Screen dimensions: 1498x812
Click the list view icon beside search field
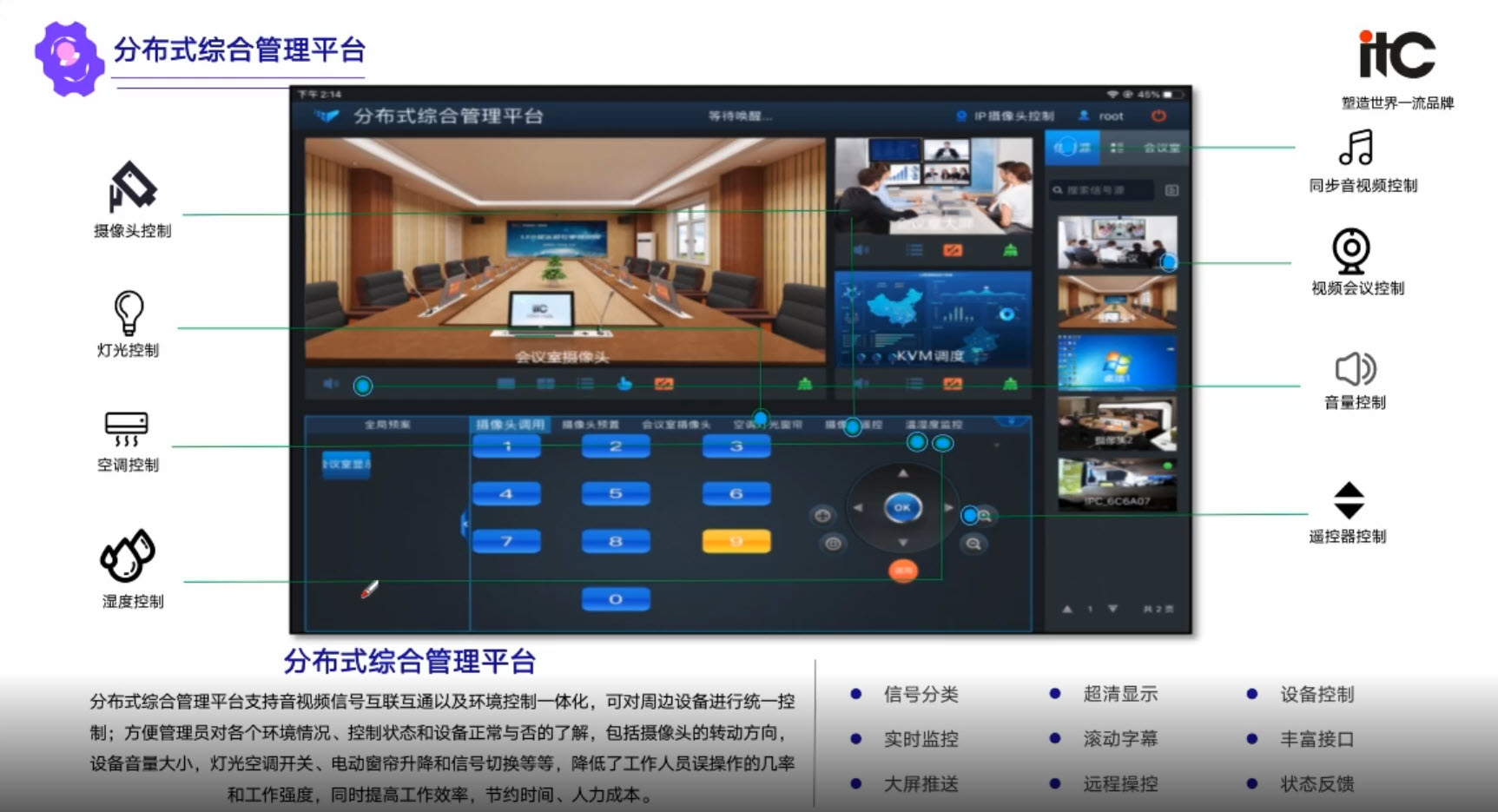click(x=1171, y=190)
